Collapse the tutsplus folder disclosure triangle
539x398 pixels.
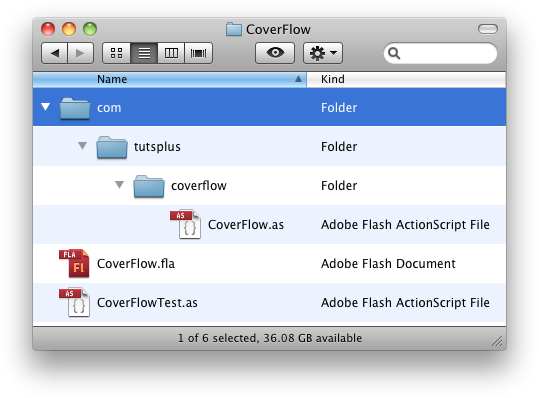pos(82,146)
